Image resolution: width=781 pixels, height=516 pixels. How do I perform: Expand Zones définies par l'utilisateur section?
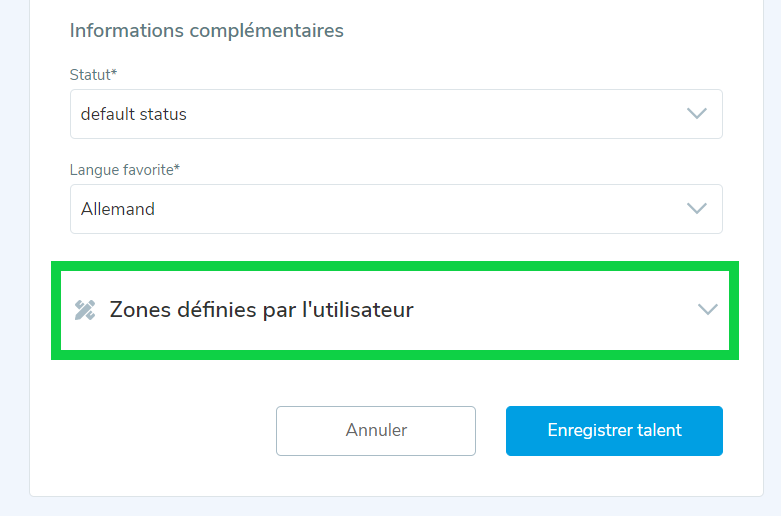(395, 310)
